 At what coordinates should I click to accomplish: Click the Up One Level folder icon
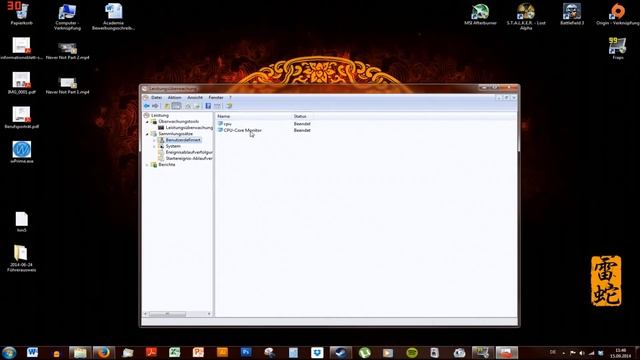pos(167,106)
